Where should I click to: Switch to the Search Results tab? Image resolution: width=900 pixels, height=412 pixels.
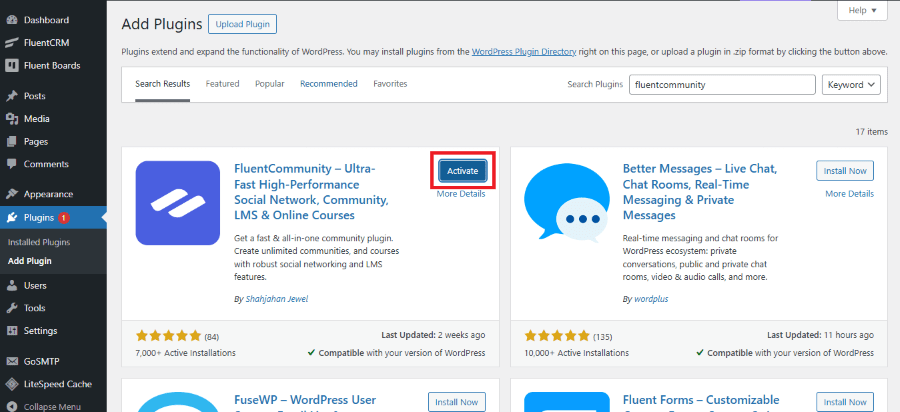(162, 84)
